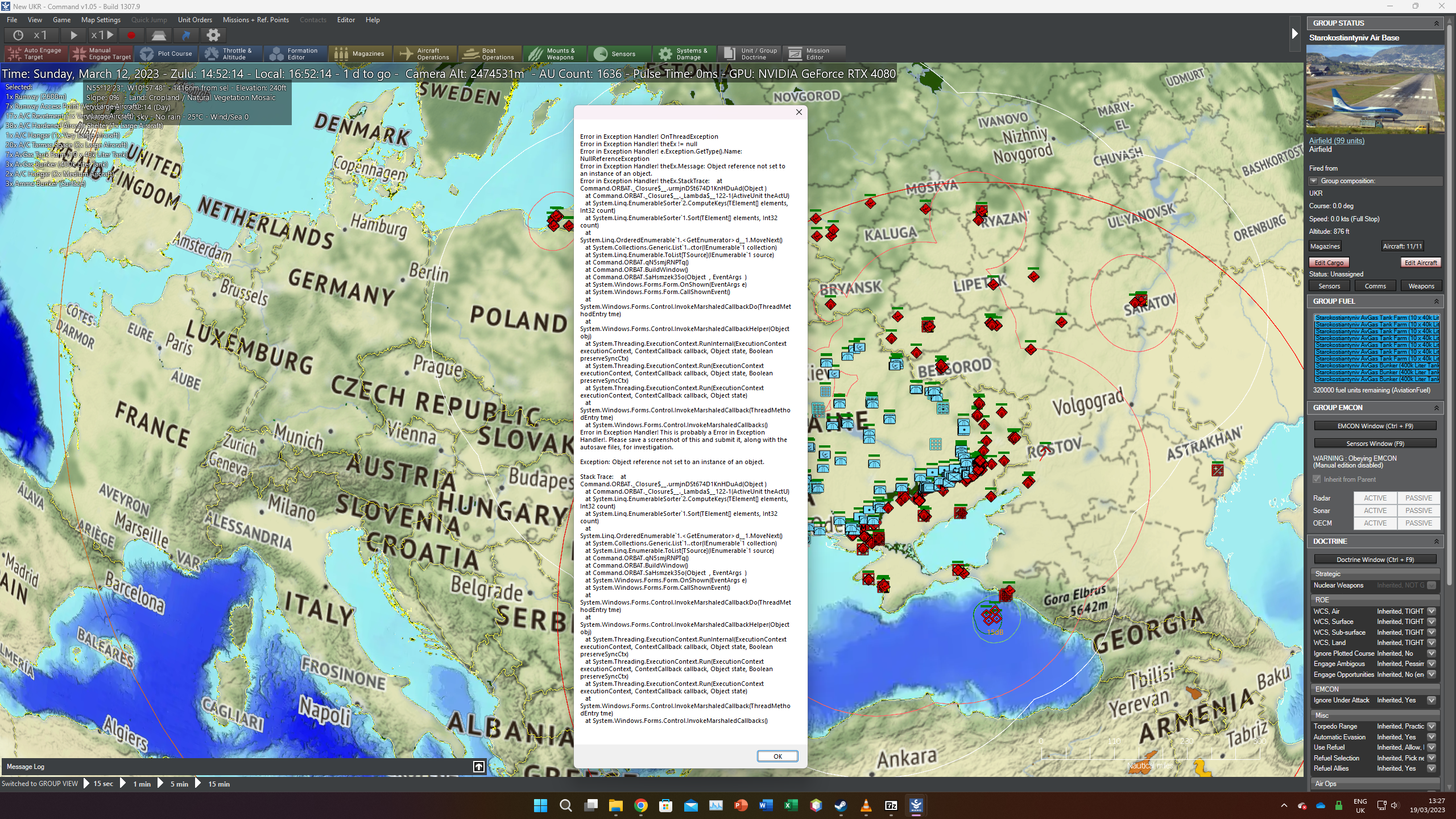Screen dimensions: 1456x819
Task: Click the Weapons button in Group Status
Action: click(1421, 286)
